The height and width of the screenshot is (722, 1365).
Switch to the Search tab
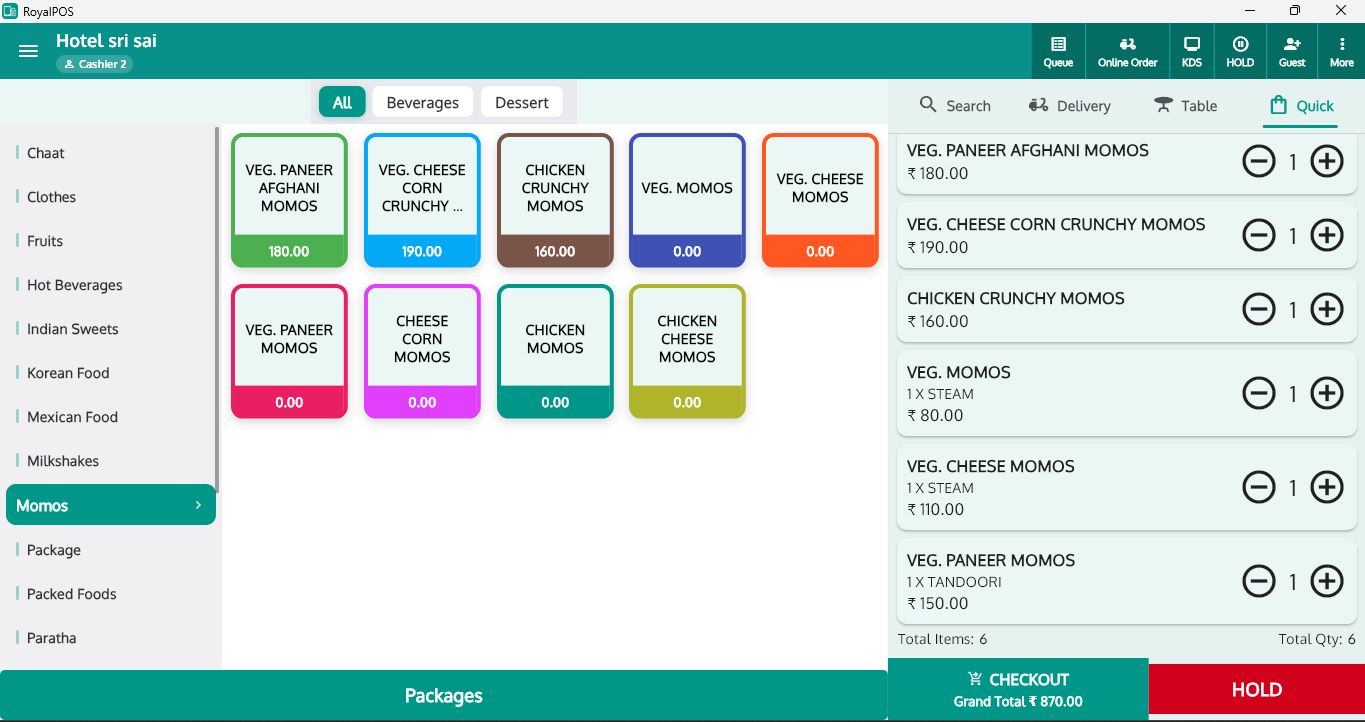click(x=955, y=105)
